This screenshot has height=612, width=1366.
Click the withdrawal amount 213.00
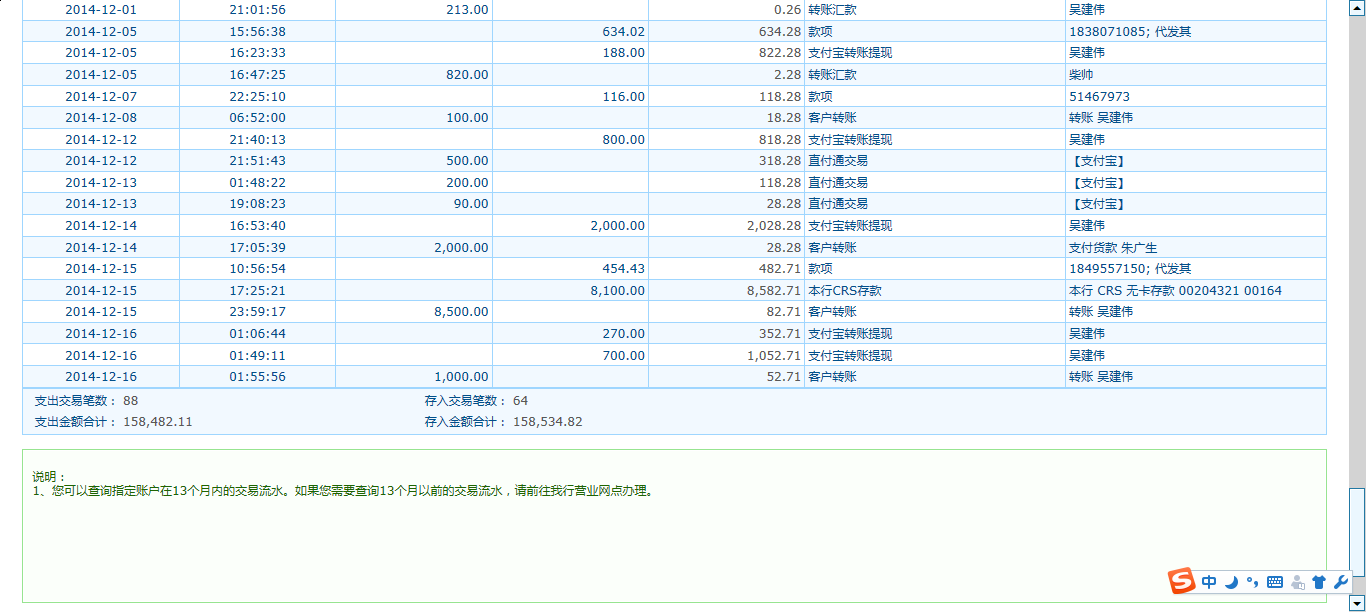tap(467, 9)
